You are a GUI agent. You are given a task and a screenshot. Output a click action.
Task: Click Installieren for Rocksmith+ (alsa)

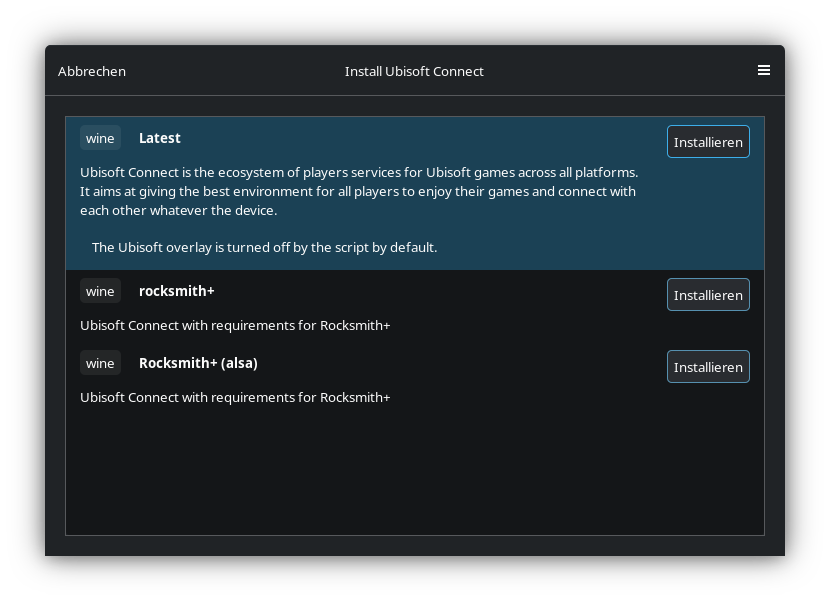[708, 367]
